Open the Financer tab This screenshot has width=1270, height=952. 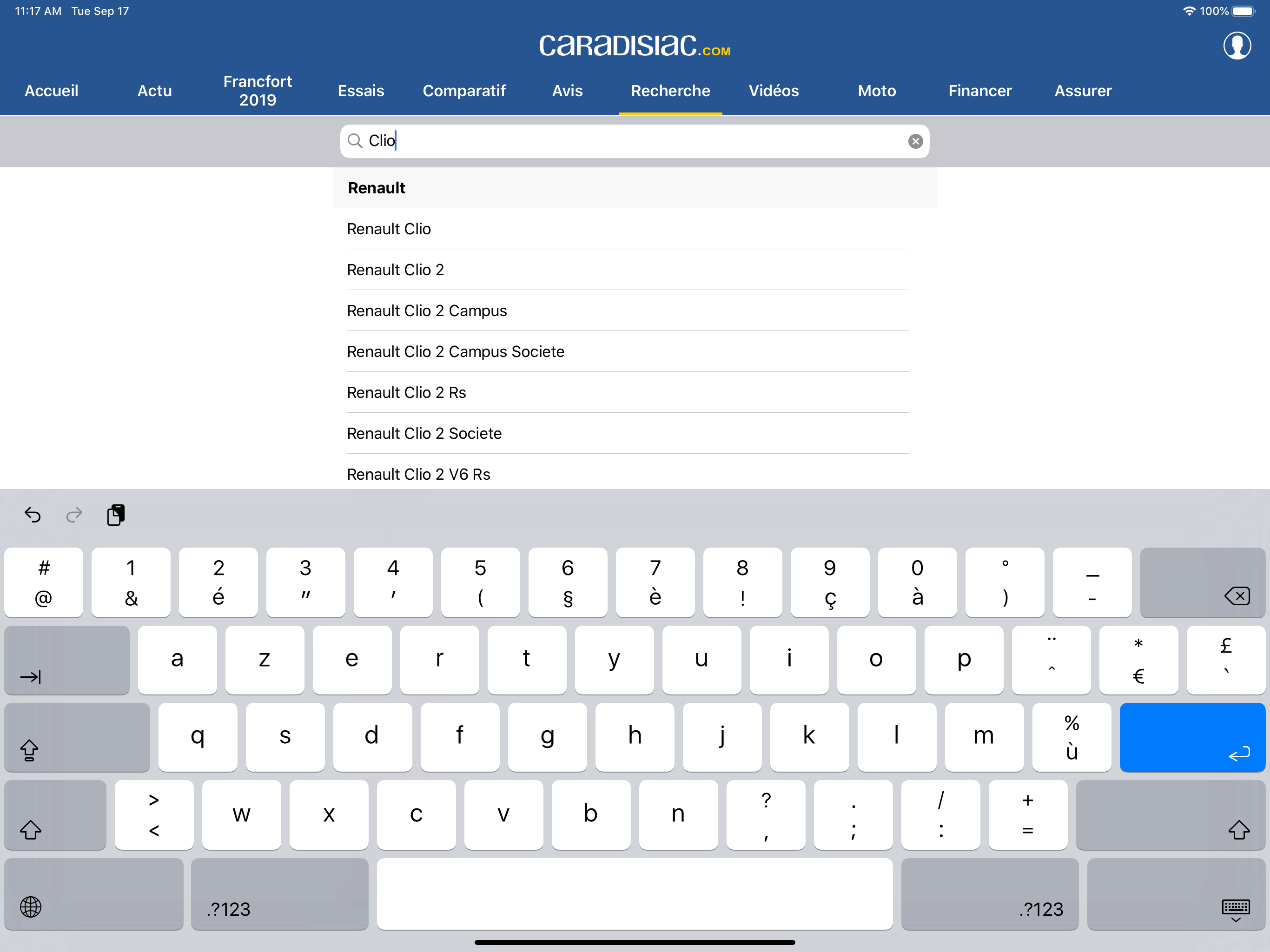click(980, 91)
